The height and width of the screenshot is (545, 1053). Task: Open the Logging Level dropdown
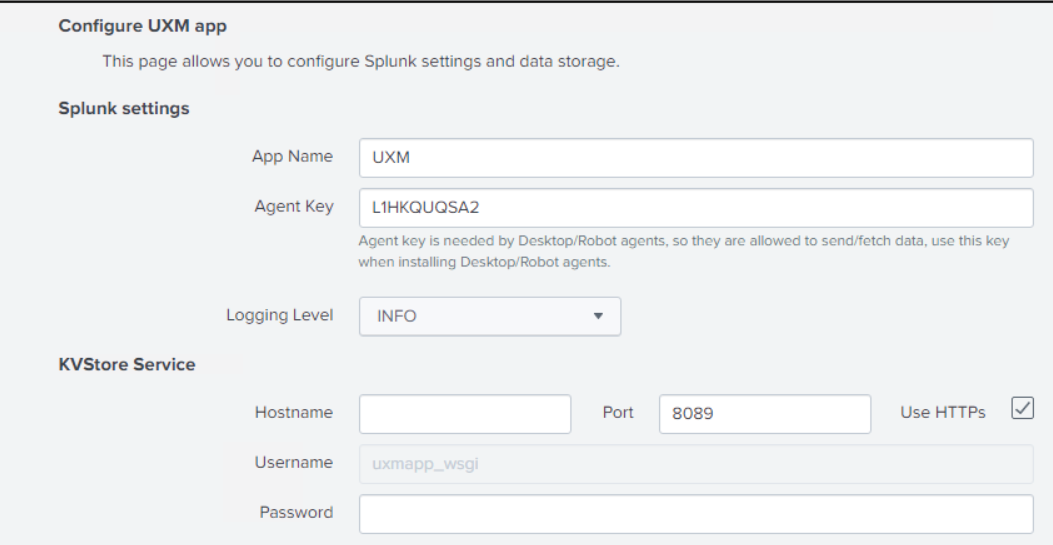click(x=490, y=316)
